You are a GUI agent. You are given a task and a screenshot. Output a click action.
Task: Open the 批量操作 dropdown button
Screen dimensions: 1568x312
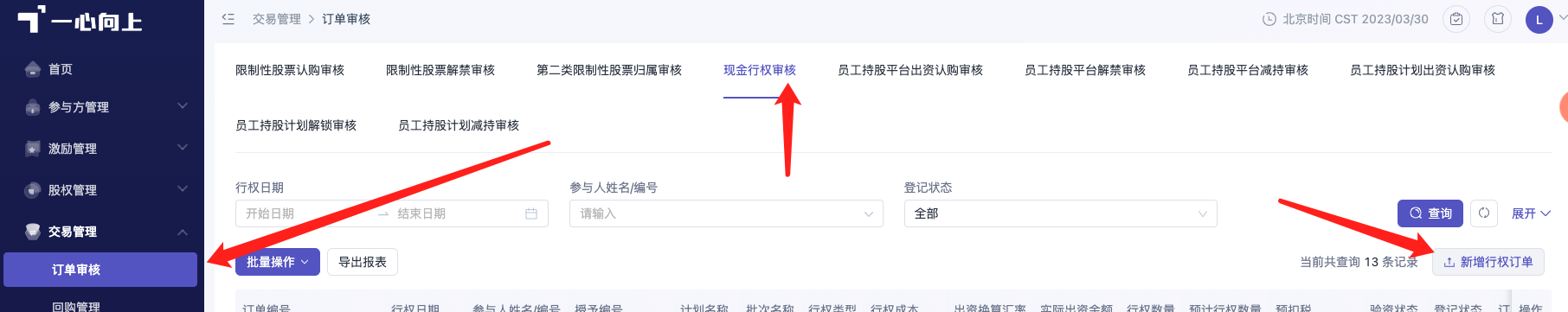pos(278,262)
